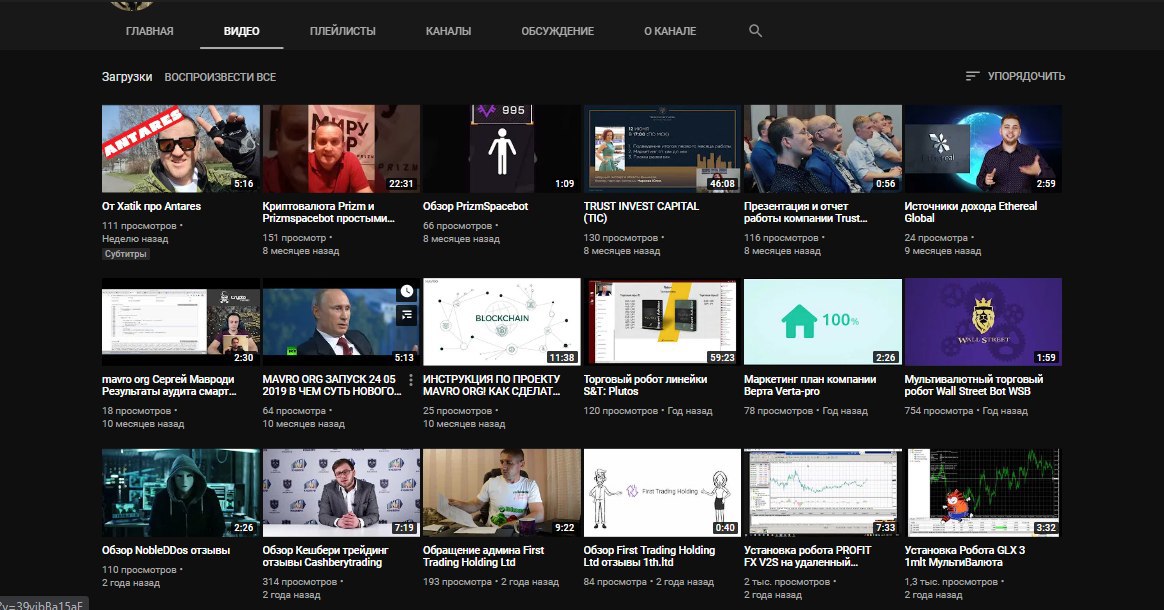
Task: Click title От Xatik про Antares
Action: click(x=151, y=206)
